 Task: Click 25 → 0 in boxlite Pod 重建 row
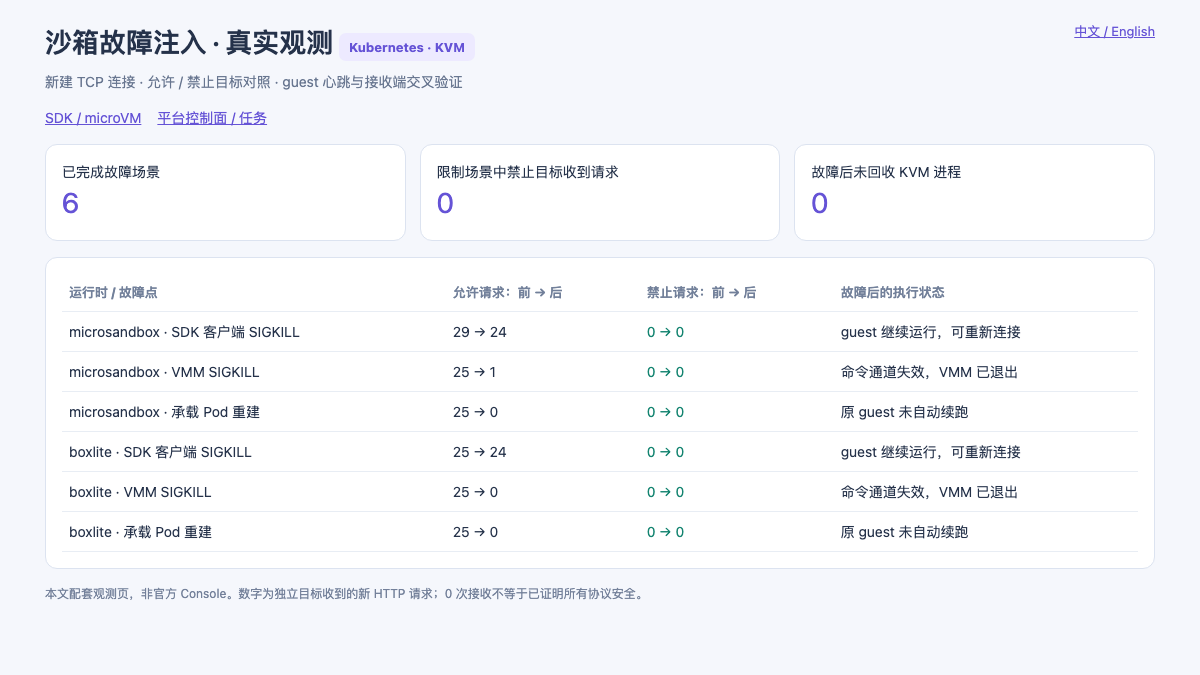tap(476, 532)
